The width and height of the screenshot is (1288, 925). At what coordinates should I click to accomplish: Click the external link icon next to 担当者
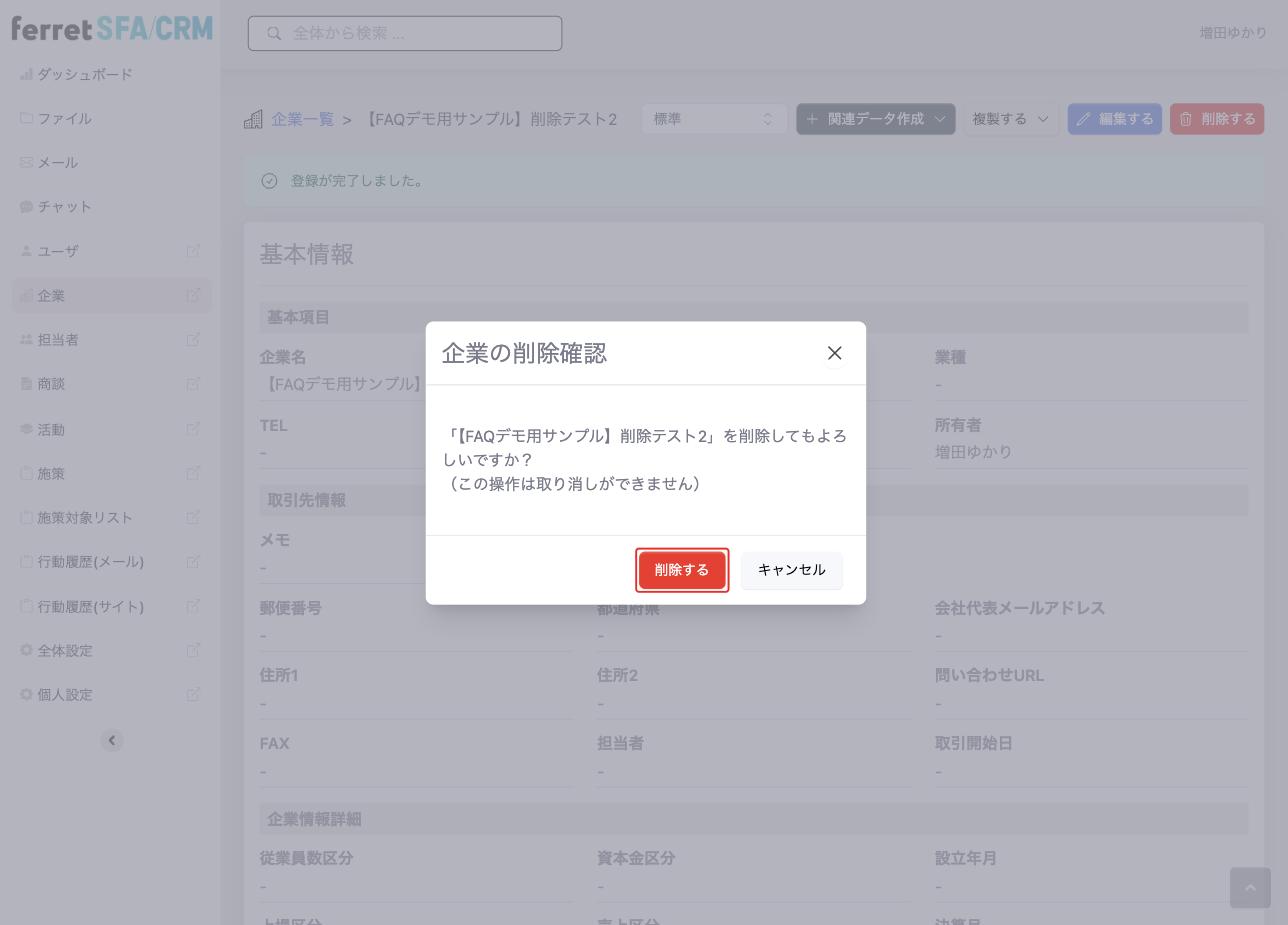(194, 339)
